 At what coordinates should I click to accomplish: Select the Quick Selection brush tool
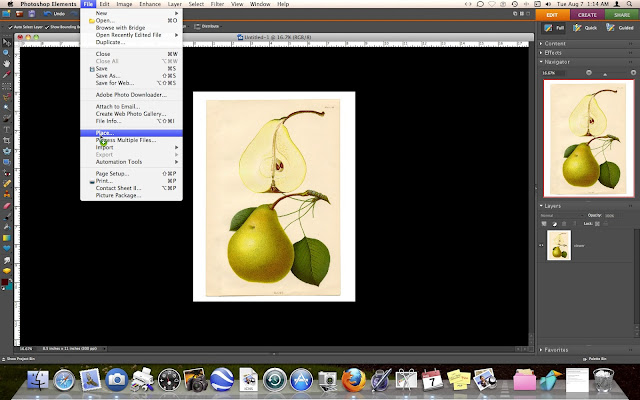tap(7, 118)
